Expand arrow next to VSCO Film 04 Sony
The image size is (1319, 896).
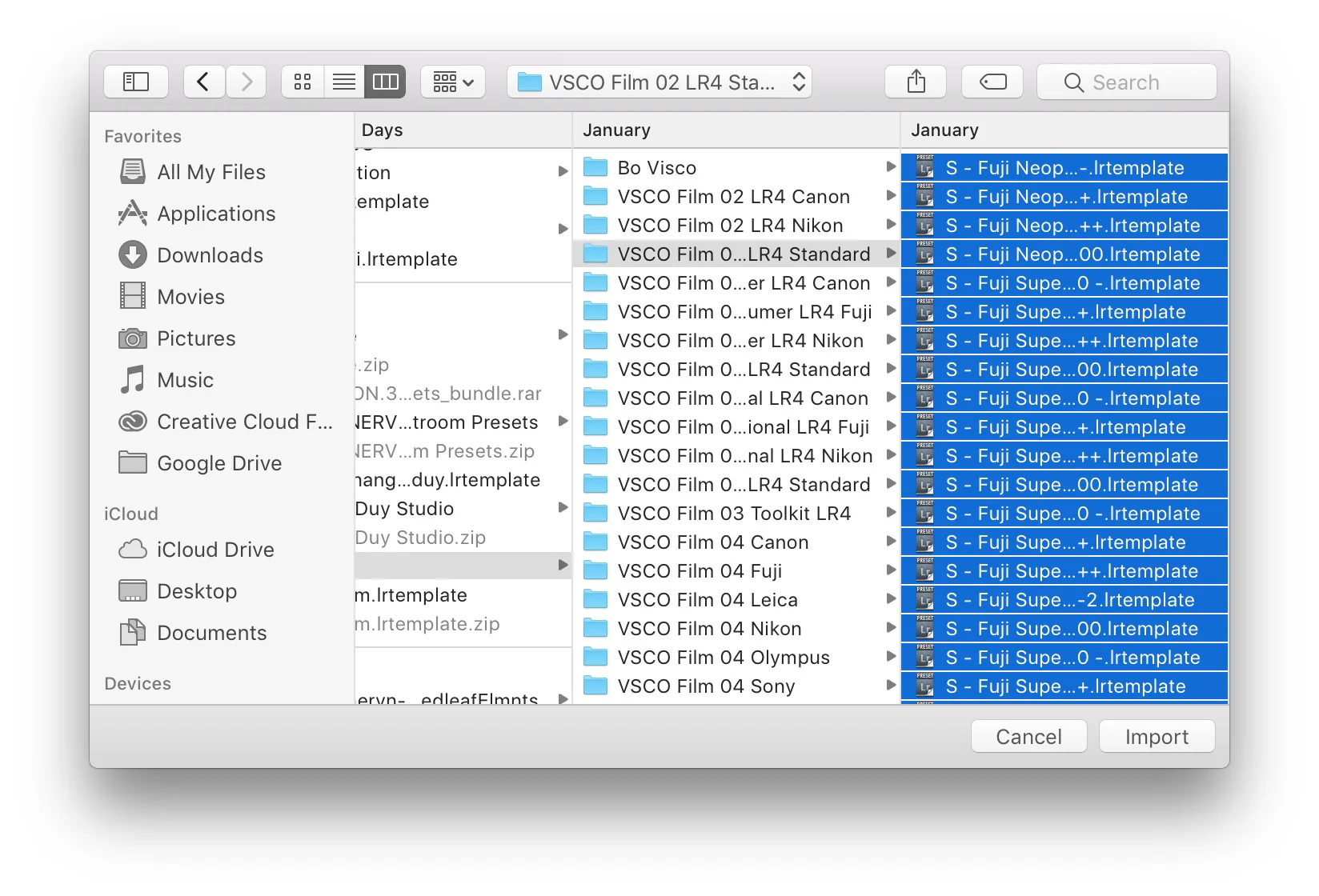click(x=890, y=686)
